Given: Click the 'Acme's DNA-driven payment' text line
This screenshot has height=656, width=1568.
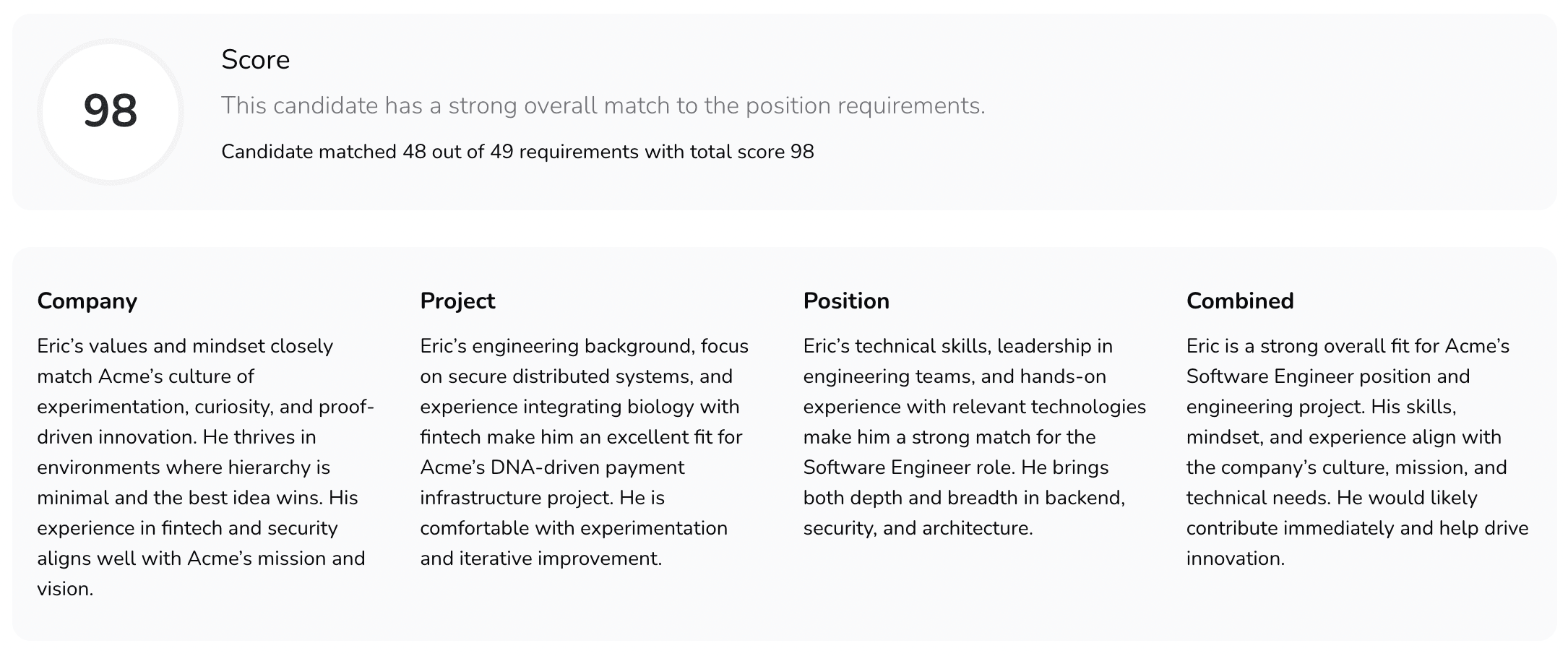Looking at the screenshot, I should pos(552,467).
